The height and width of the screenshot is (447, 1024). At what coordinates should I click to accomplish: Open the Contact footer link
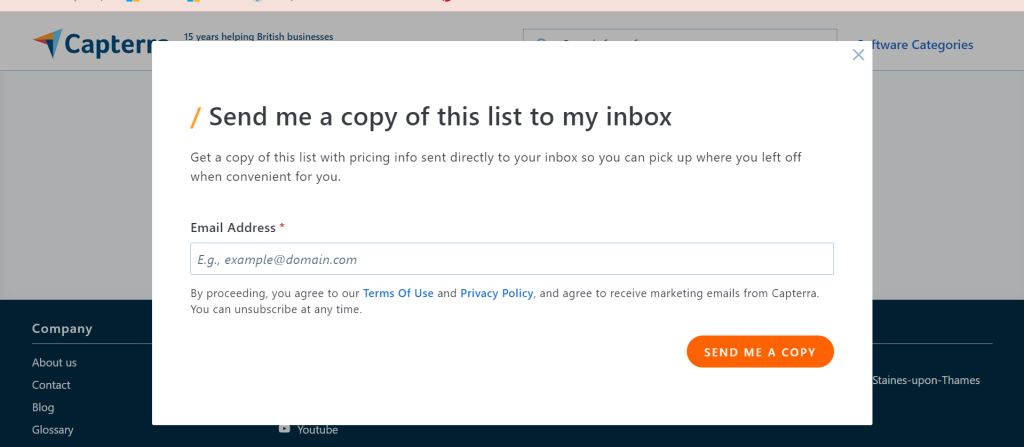(x=51, y=385)
